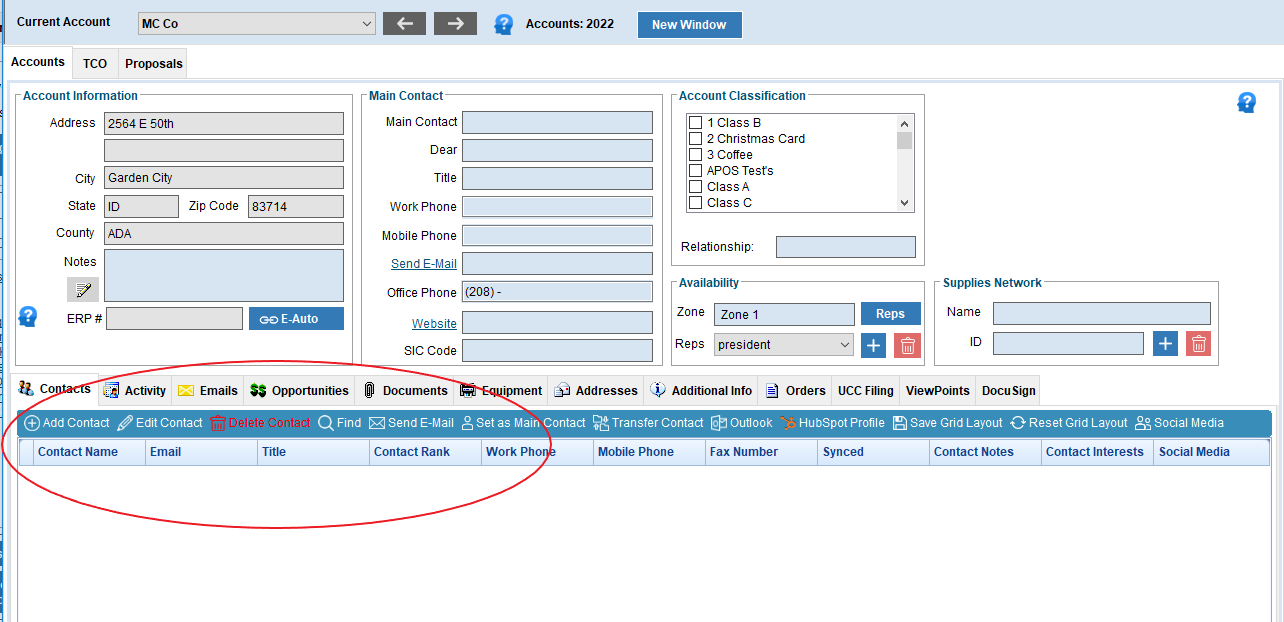
Task: Click the New Window button
Action: tap(690, 25)
